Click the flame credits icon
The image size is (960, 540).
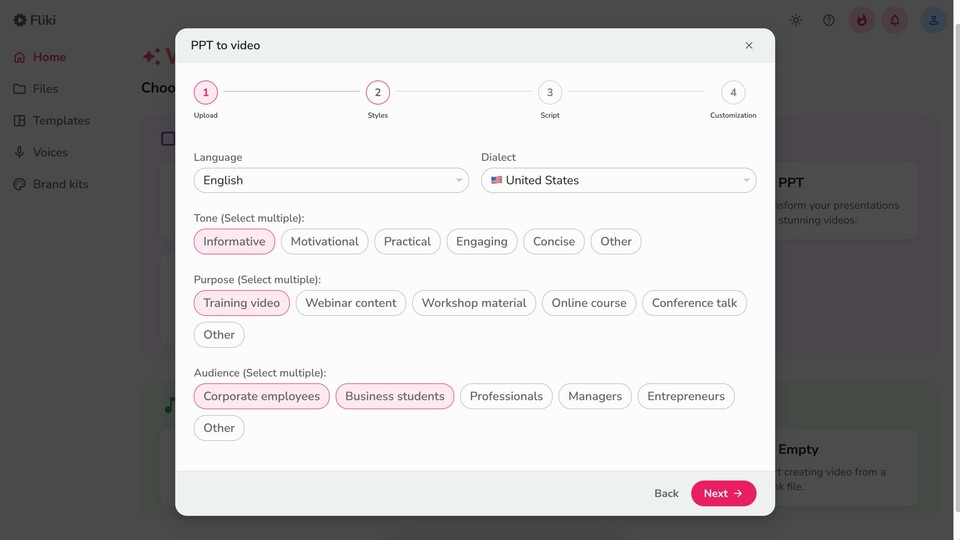click(861, 20)
